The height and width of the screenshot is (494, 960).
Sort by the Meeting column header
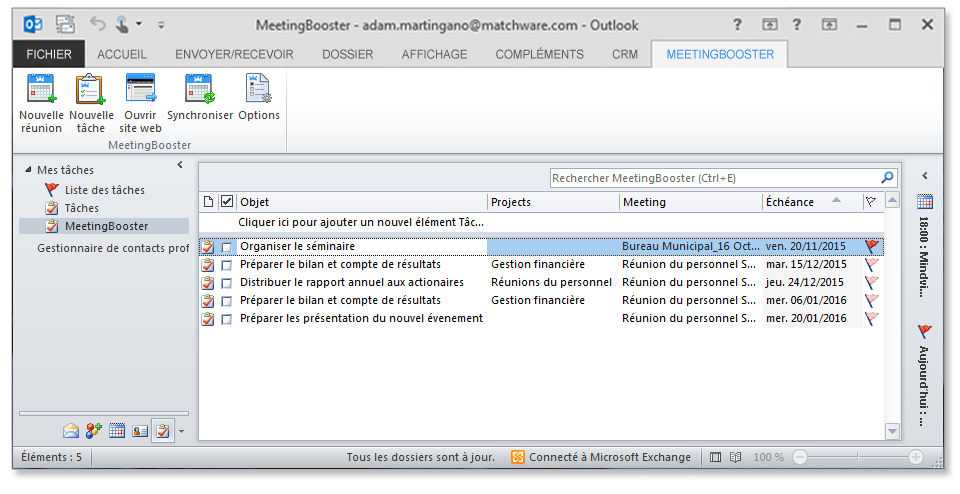[691, 202]
